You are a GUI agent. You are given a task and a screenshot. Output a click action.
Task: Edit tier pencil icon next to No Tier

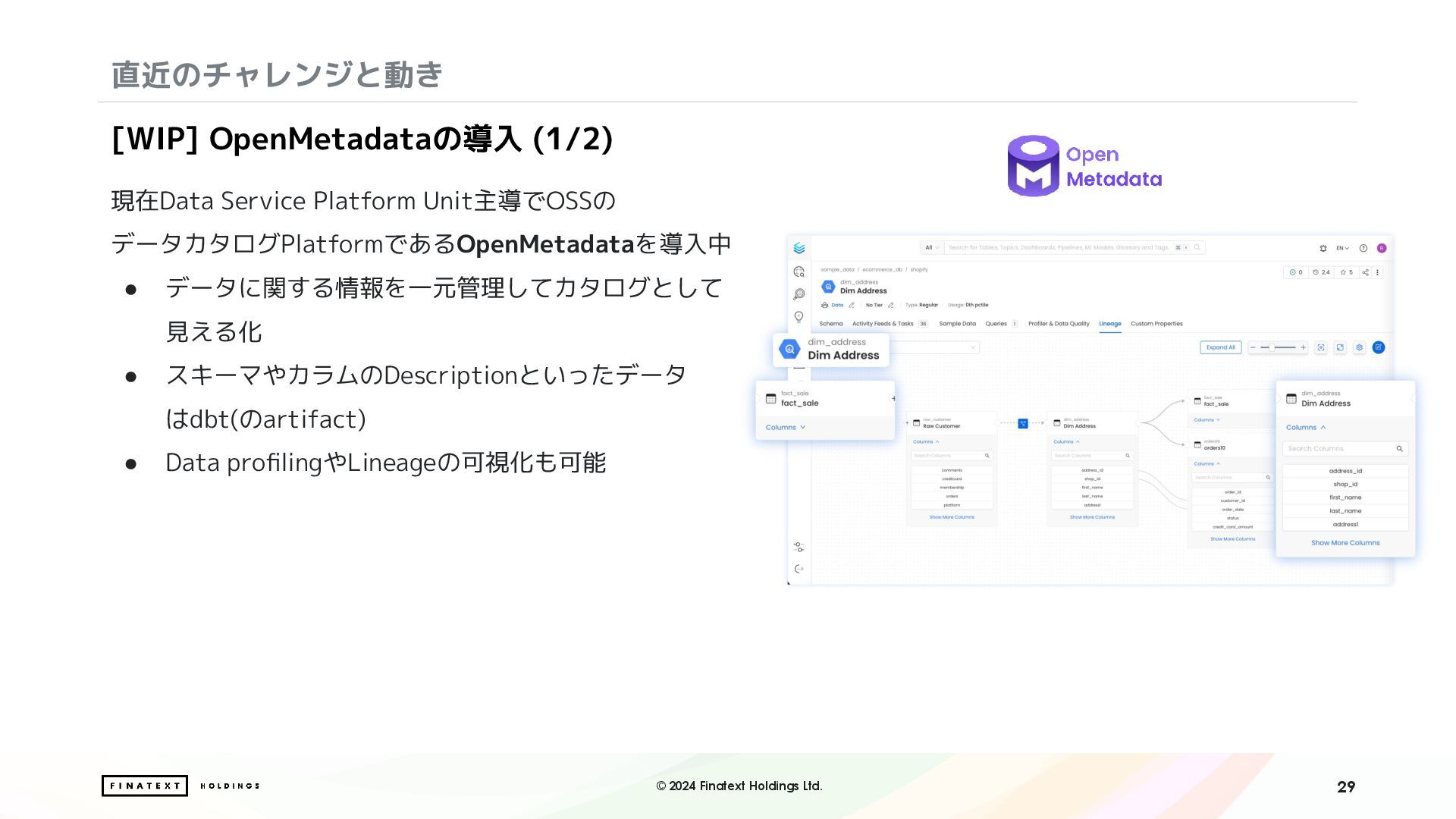[891, 305]
